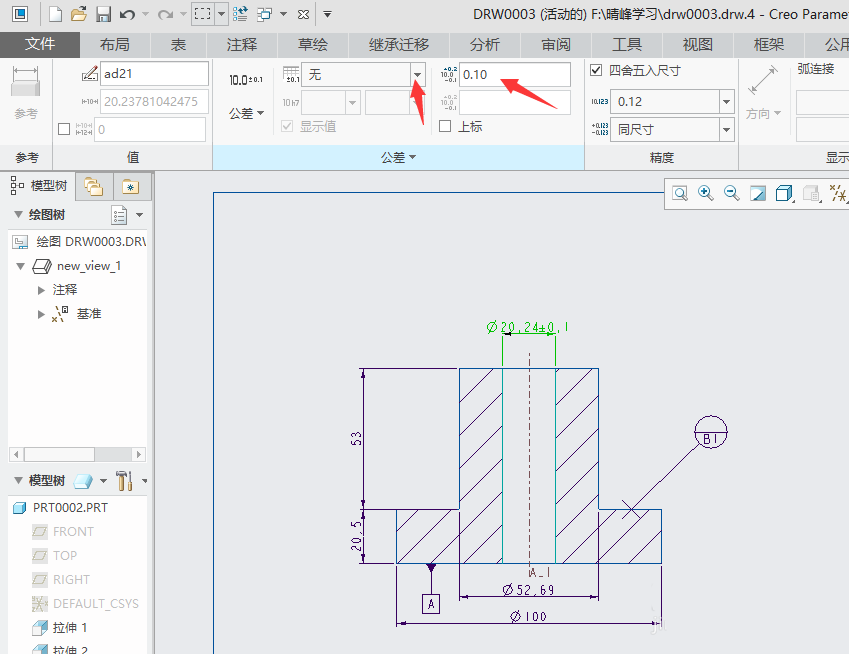The height and width of the screenshot is (654, 849).
Task: Open the windows switch dropdown arrow
Action: (283, 14)
